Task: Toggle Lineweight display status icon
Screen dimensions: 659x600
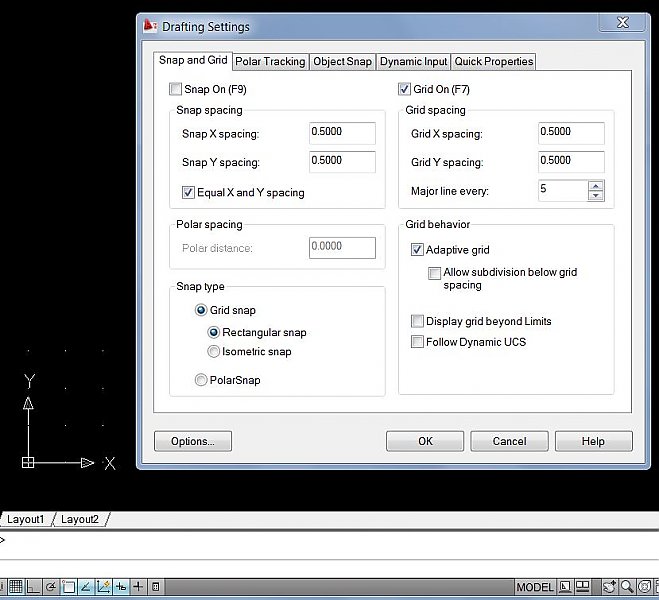Action: 138,587
